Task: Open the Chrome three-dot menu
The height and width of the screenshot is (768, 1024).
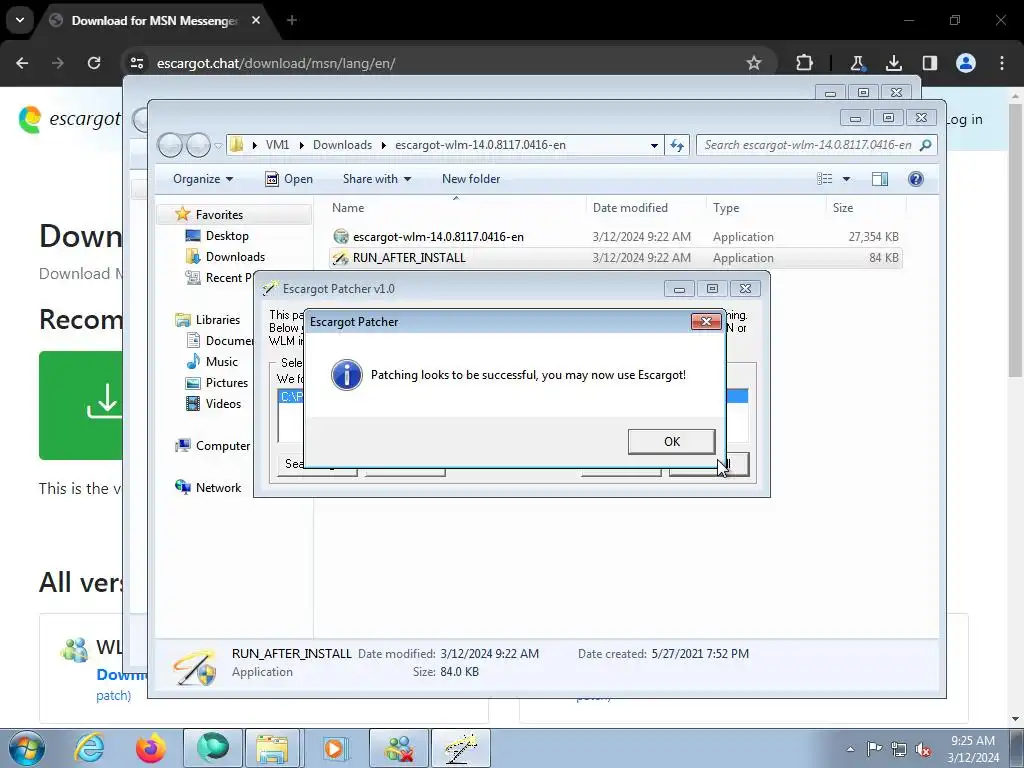Action: click(1002, 63)
